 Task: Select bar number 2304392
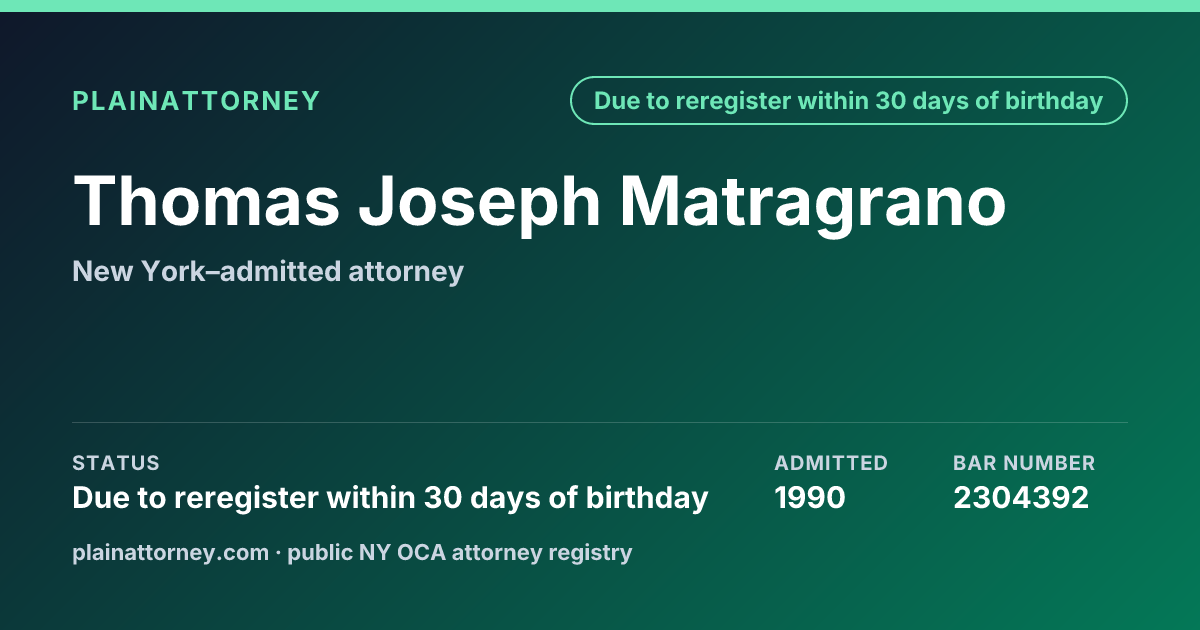1021,497
